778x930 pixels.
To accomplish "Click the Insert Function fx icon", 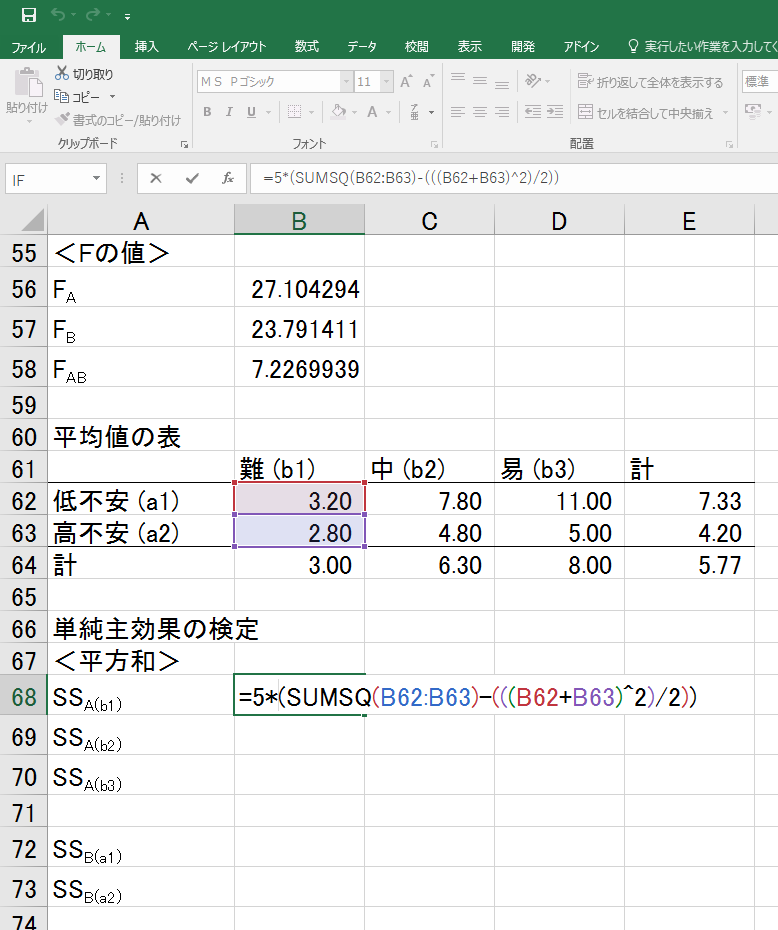I will pyautogui.click(x=228, y=179).
